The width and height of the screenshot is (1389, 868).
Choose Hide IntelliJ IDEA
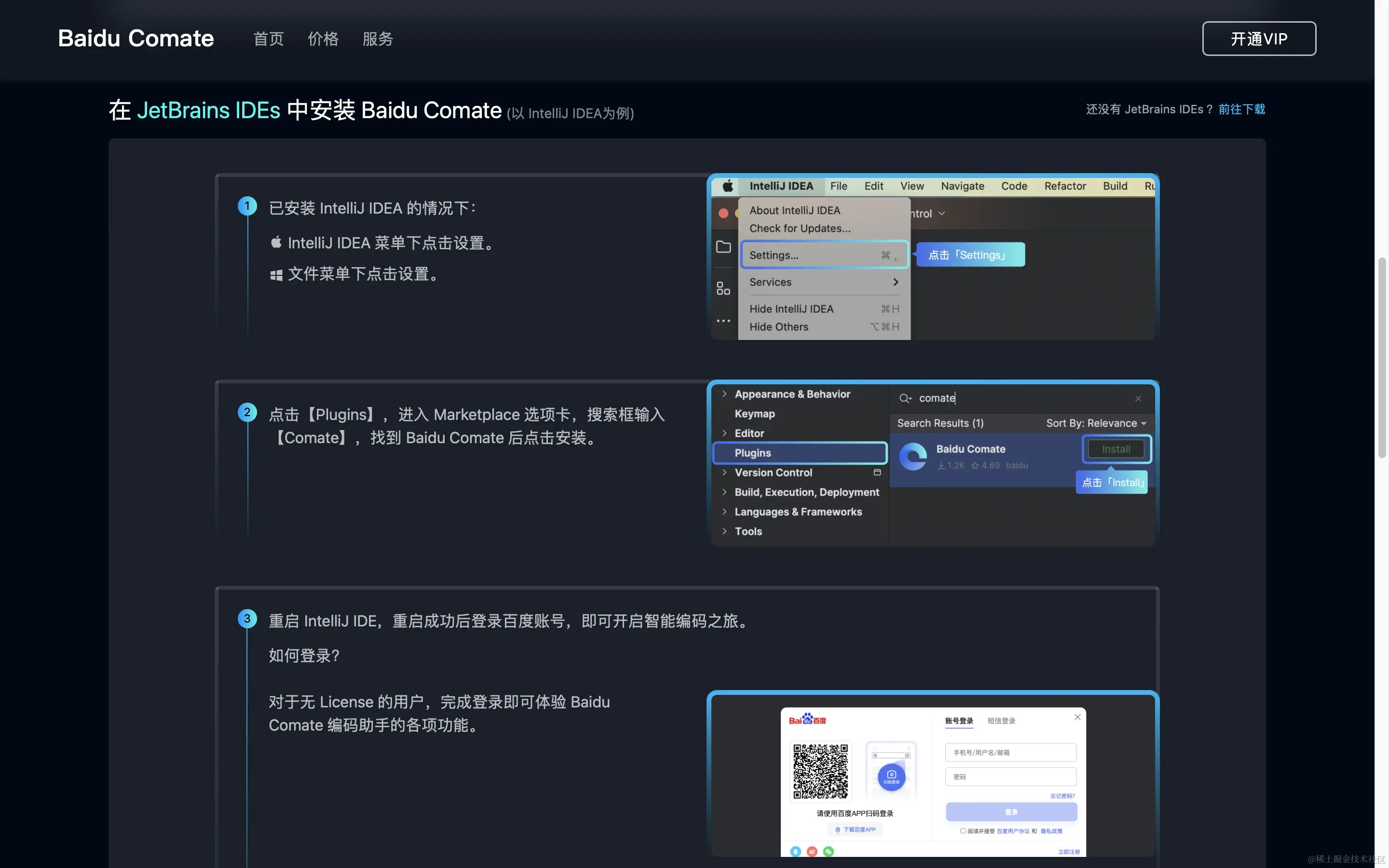824,309
